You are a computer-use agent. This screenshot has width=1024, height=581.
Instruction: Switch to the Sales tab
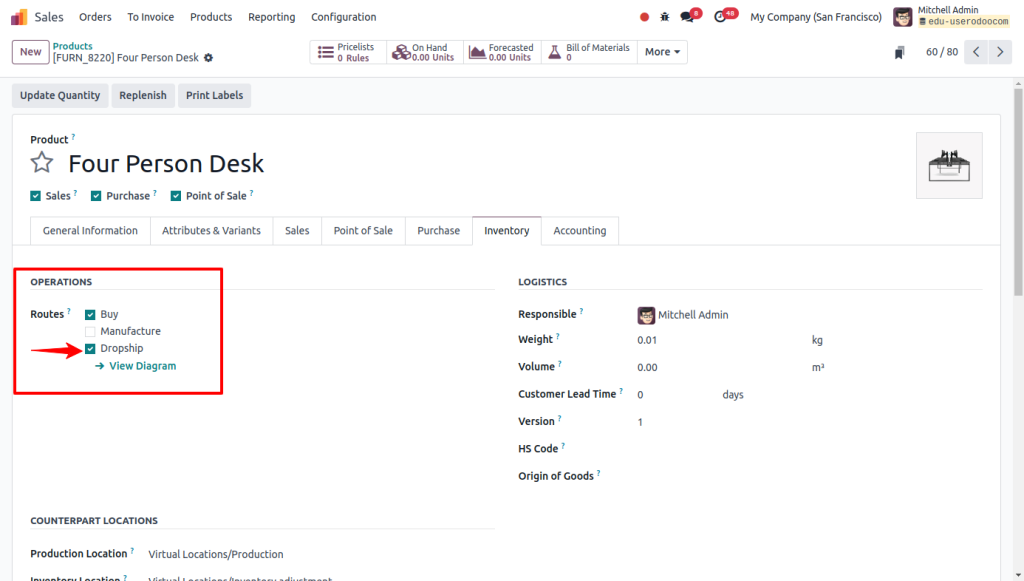click(x=297, y=230)
